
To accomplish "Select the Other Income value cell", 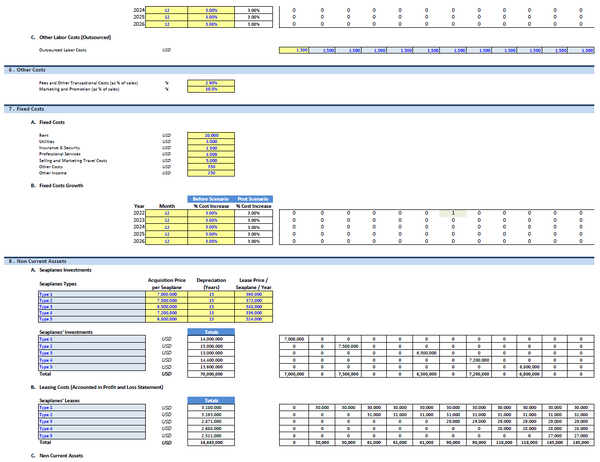I will 211,173.
